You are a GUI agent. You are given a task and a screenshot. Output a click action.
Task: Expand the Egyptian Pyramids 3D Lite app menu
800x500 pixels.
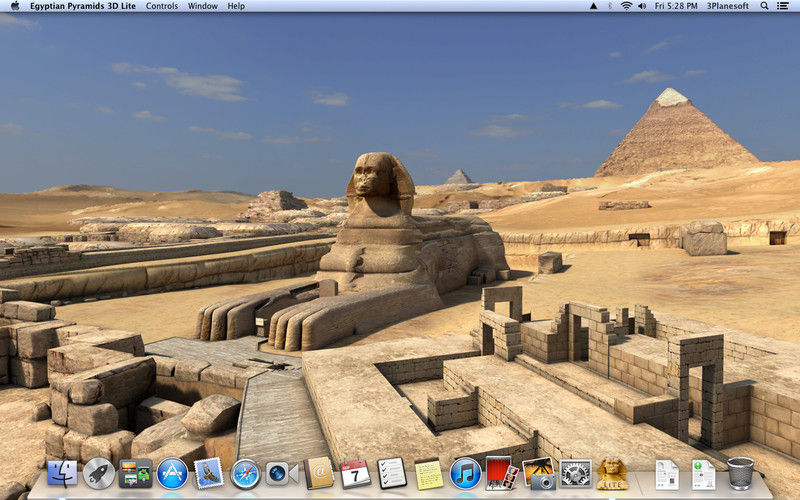(83, 6)
